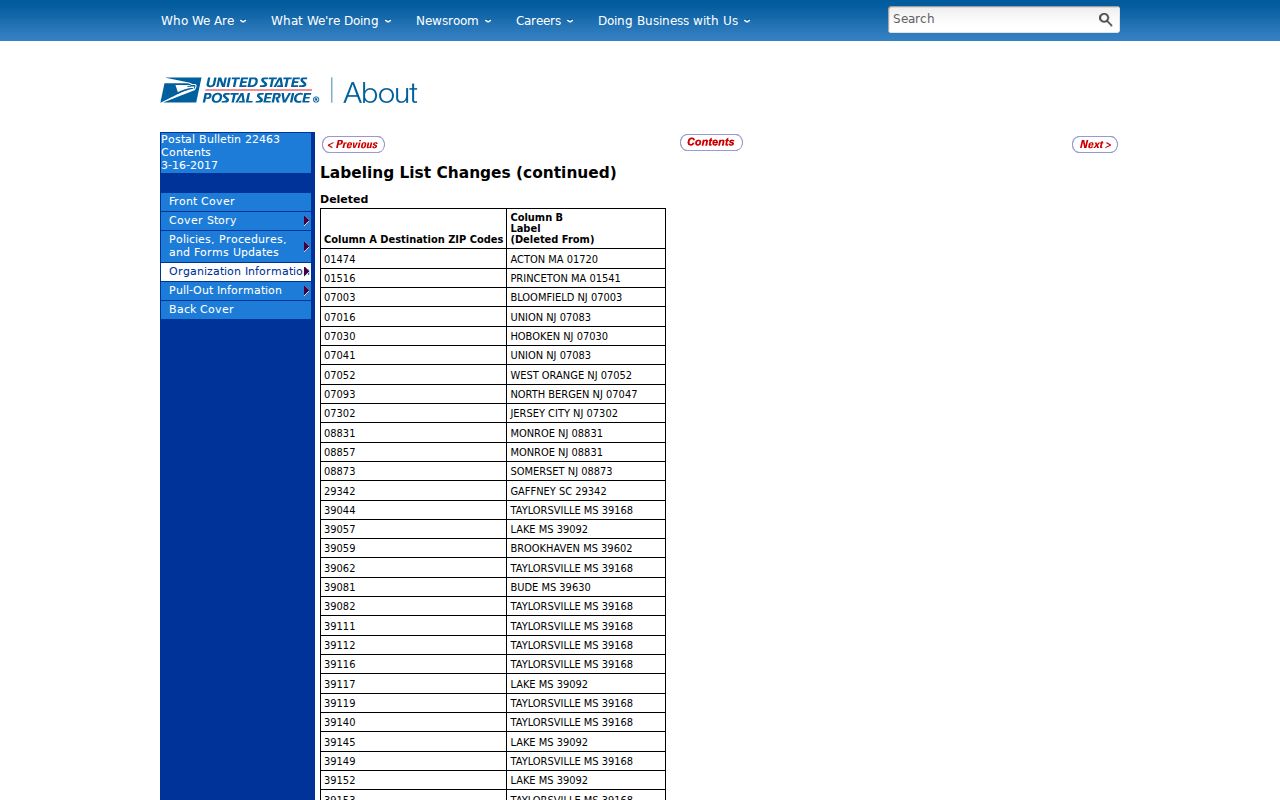Click SOMERSET NJ 08873 cell
This screenshot has width=1280, height=800.
click(586, 471)
